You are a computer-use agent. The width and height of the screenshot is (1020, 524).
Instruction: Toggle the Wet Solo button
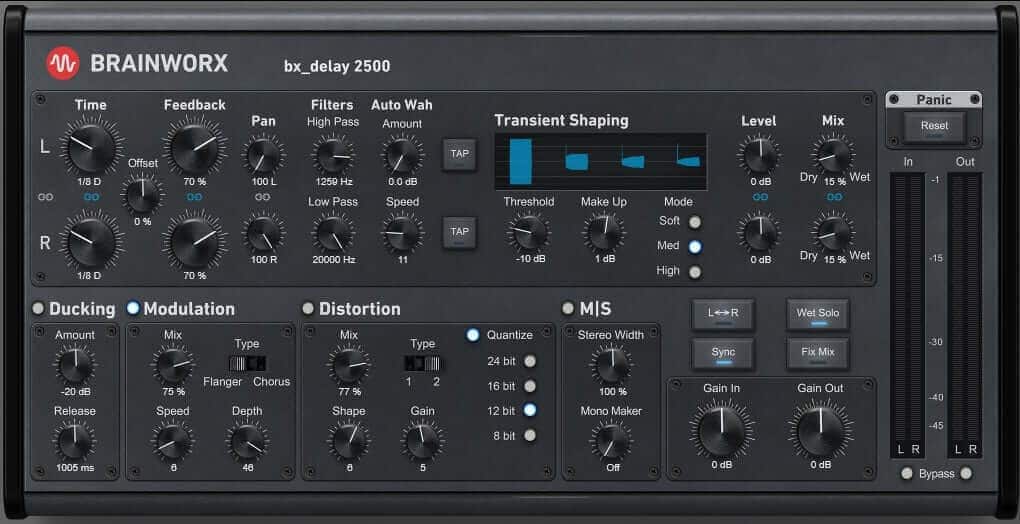pos(818,315)
